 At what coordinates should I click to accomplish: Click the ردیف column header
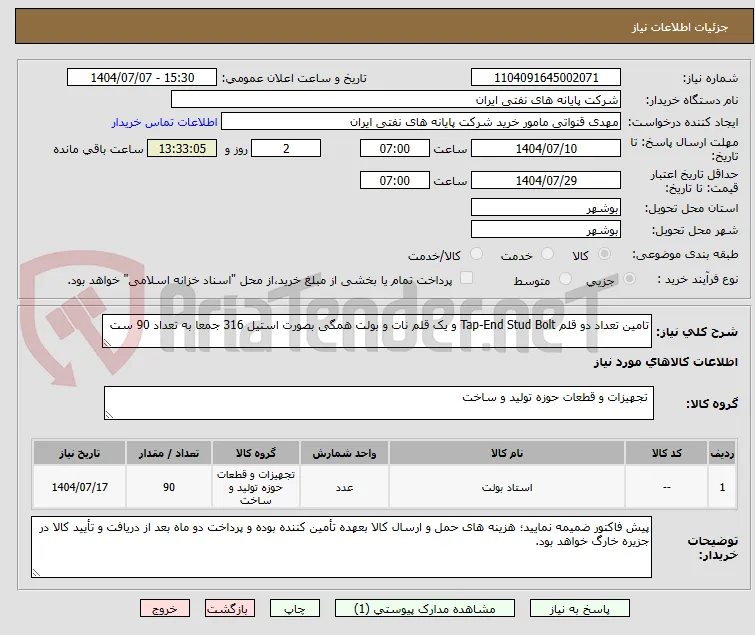[x=722, y=454]
